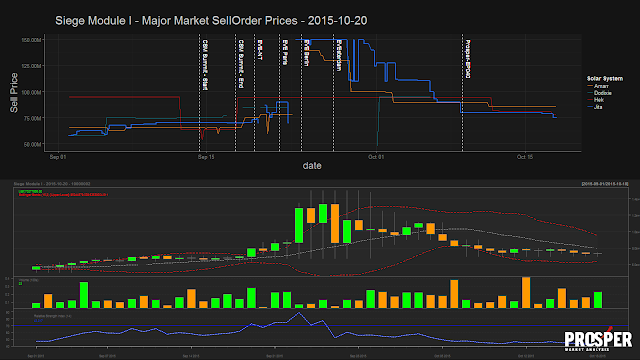
Task: Click the tallest green volume bar
Action: (x=84, y=295)
